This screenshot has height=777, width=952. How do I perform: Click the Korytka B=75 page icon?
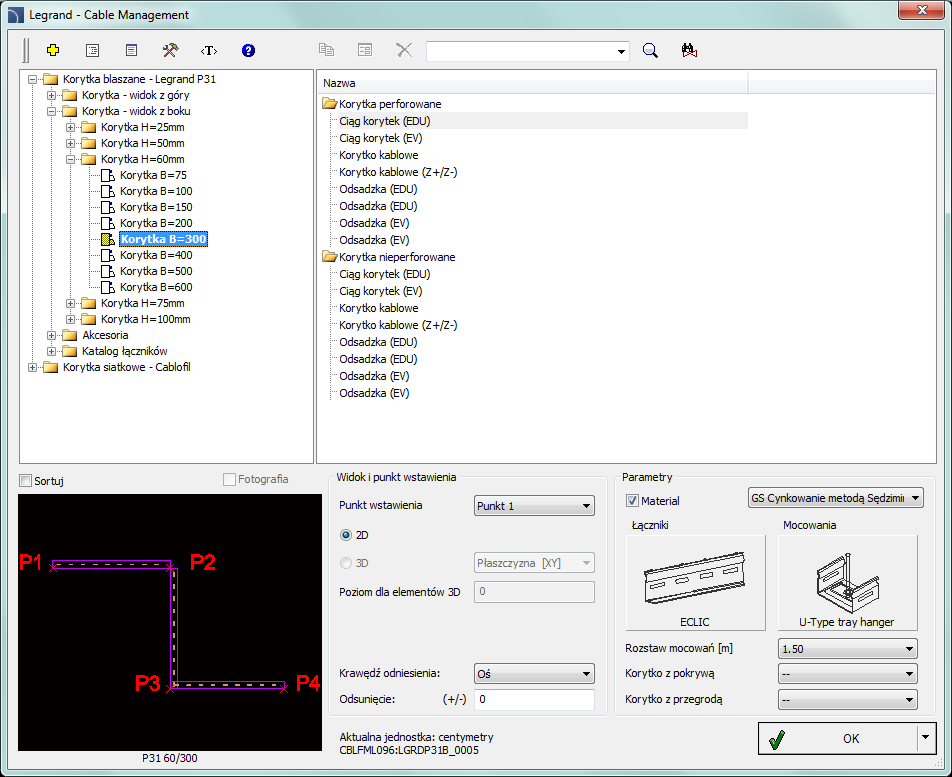[x=108, y=175]
